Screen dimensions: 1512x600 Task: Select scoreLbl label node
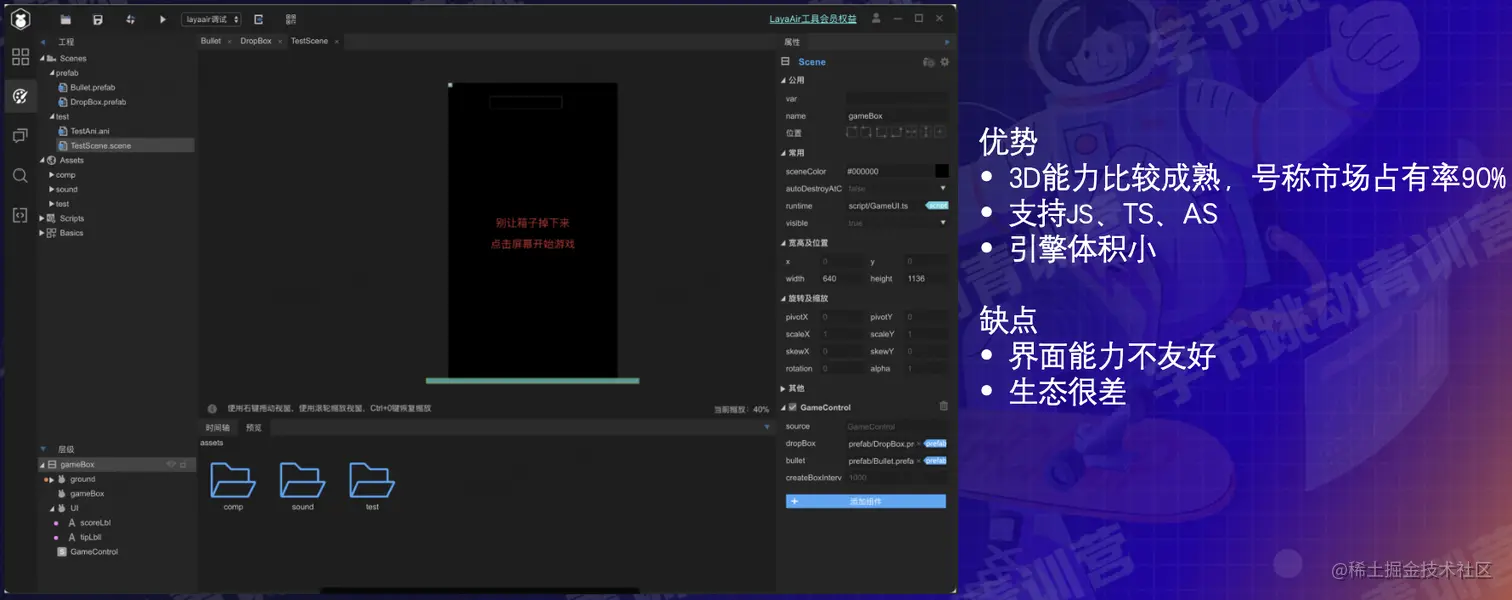tap(95, 522)
